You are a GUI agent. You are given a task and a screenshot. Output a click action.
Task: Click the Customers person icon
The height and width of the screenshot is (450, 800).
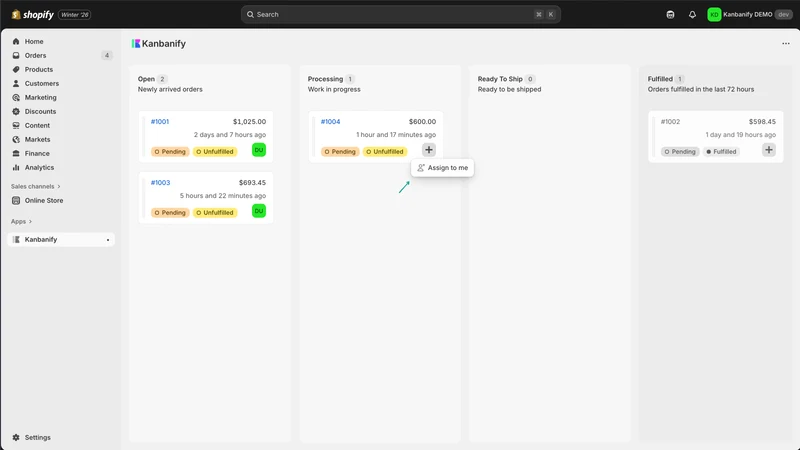[16, 83]
